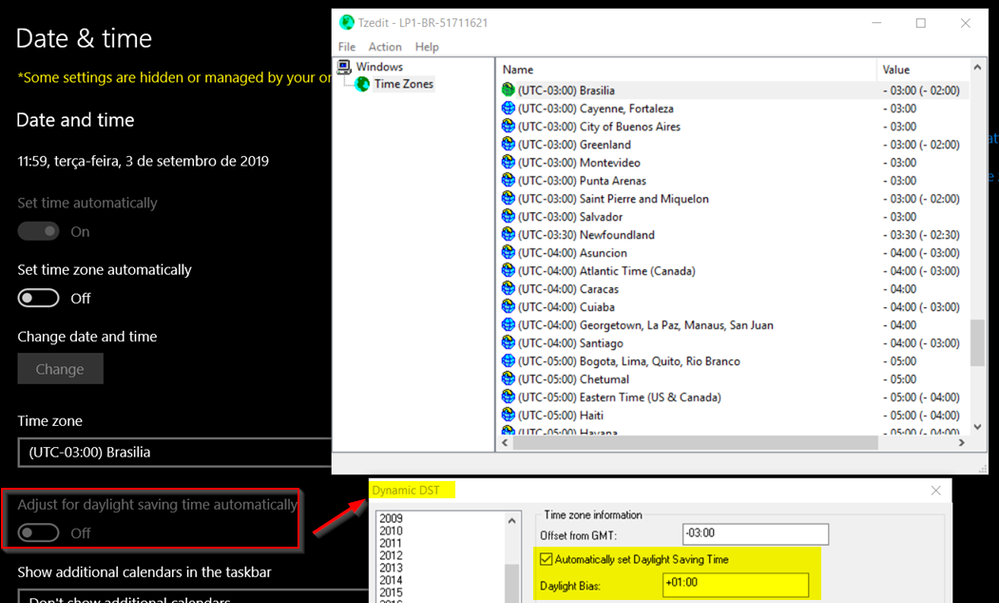
Task: Click the globe icon beside Atlantic Time (Canada)
Action: pyautogui.click(x=508, y=271)
